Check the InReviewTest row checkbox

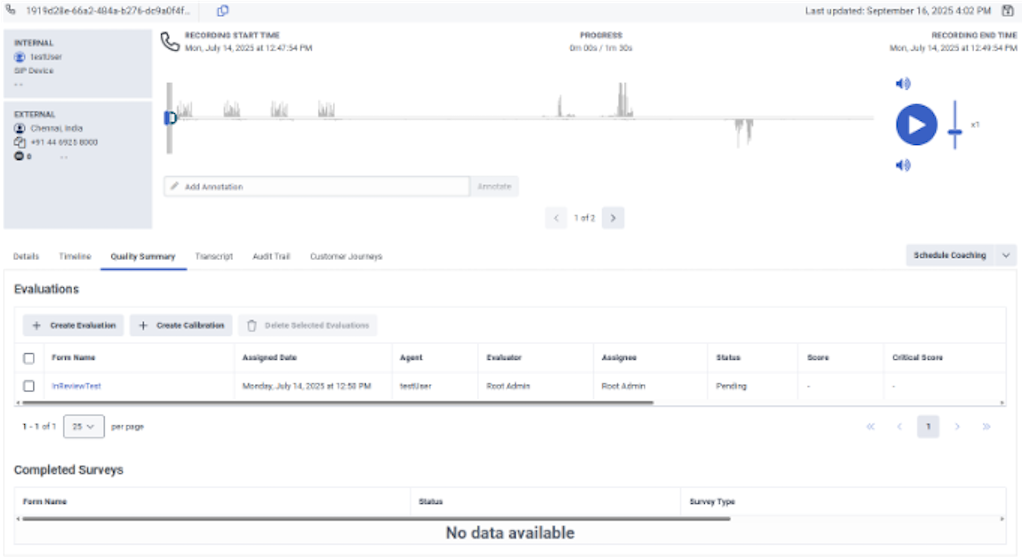point(29,386)
